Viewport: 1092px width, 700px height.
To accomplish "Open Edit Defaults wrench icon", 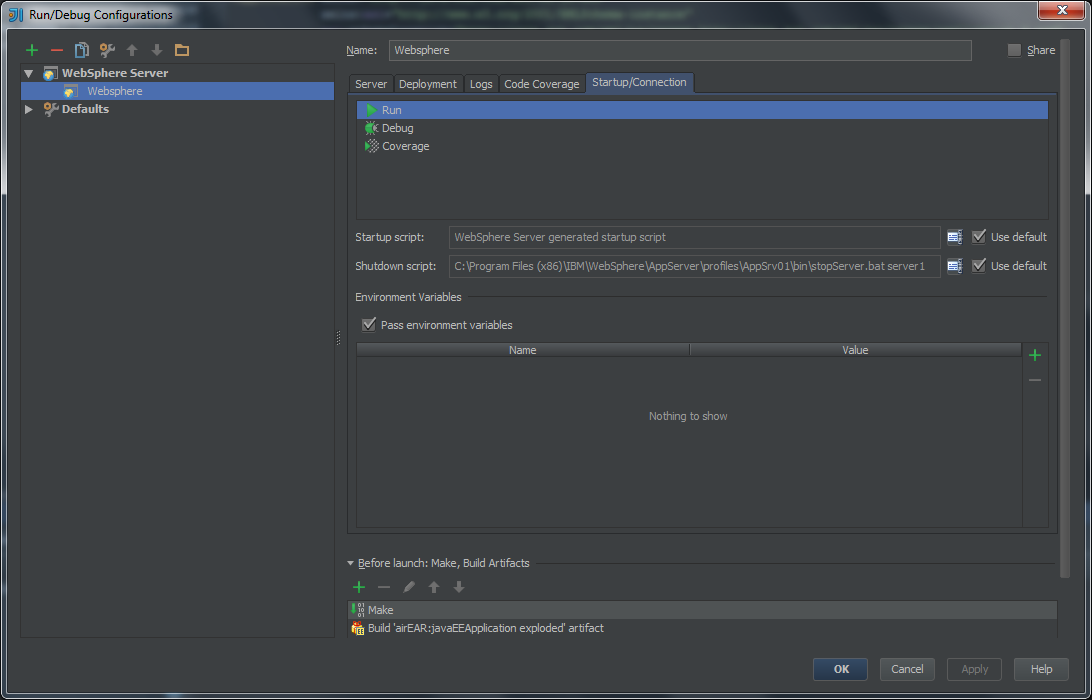I will tap(107, 50).
